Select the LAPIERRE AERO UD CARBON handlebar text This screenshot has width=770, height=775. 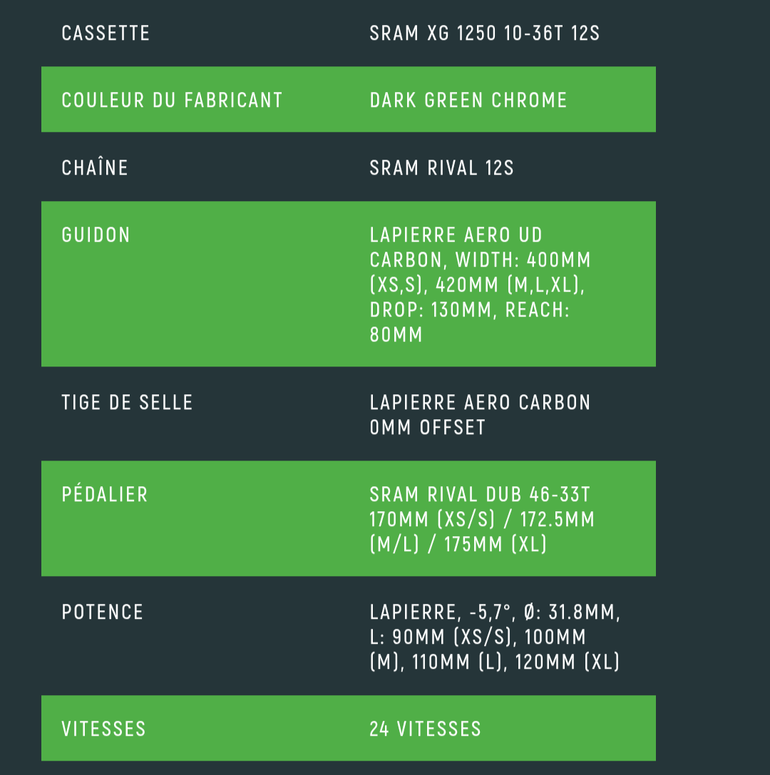click(x=456, y=247)
